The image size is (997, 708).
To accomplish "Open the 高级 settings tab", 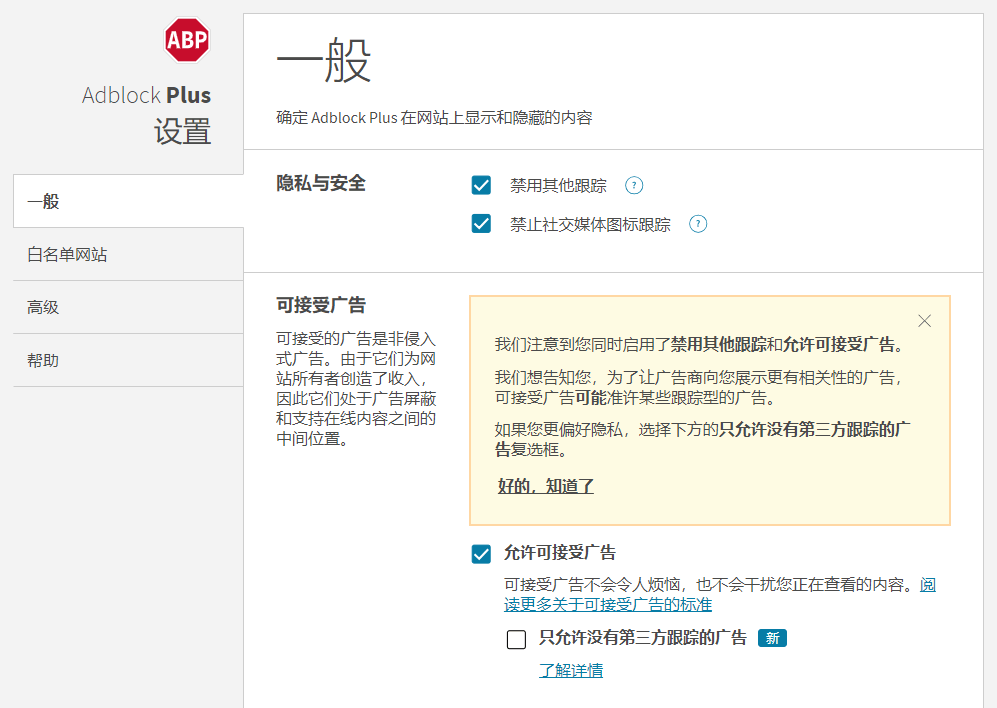I will [128, 307].
